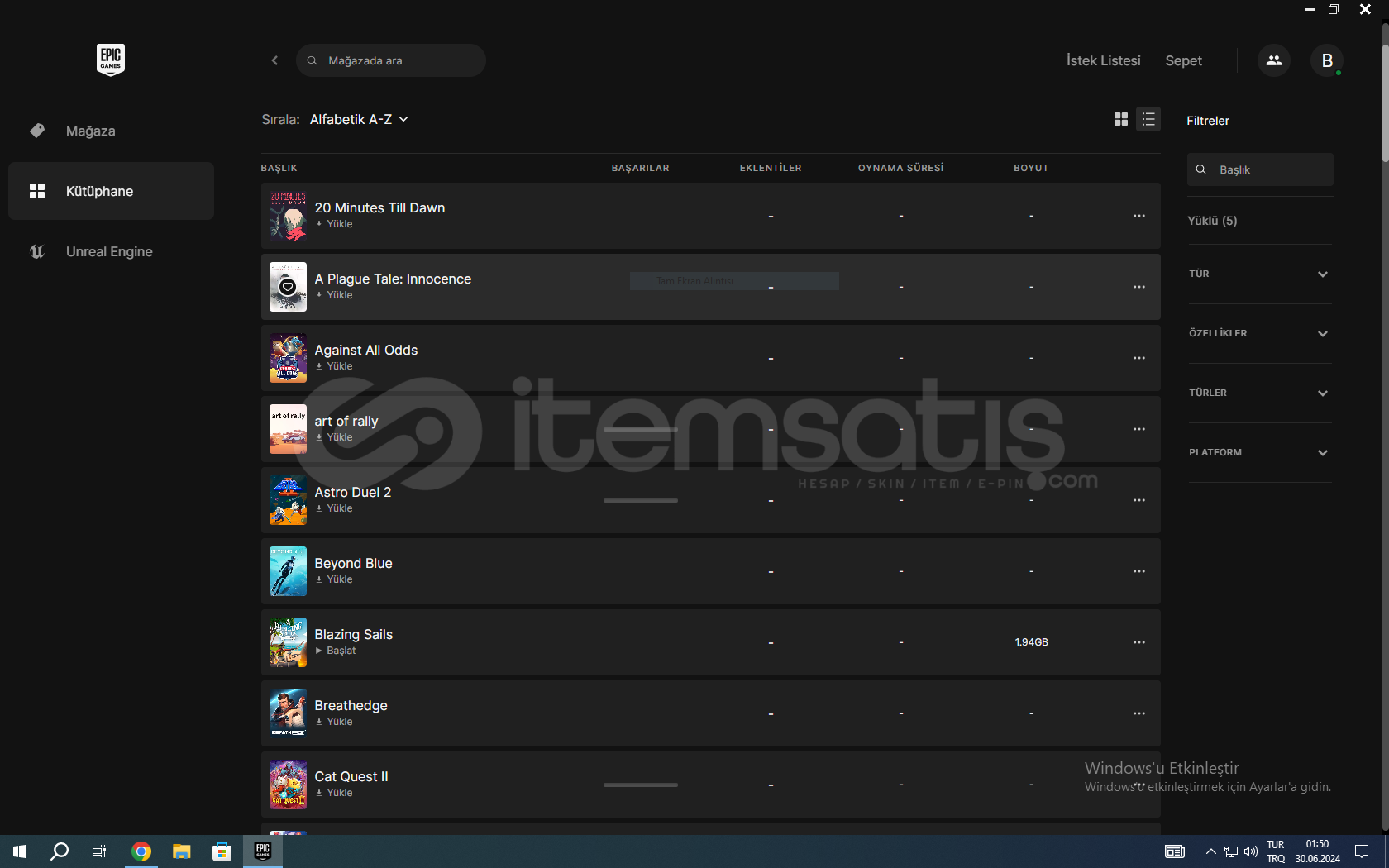1389x868 pixels.
Task: Open the Windows Start menu
Action: (20, 851)
